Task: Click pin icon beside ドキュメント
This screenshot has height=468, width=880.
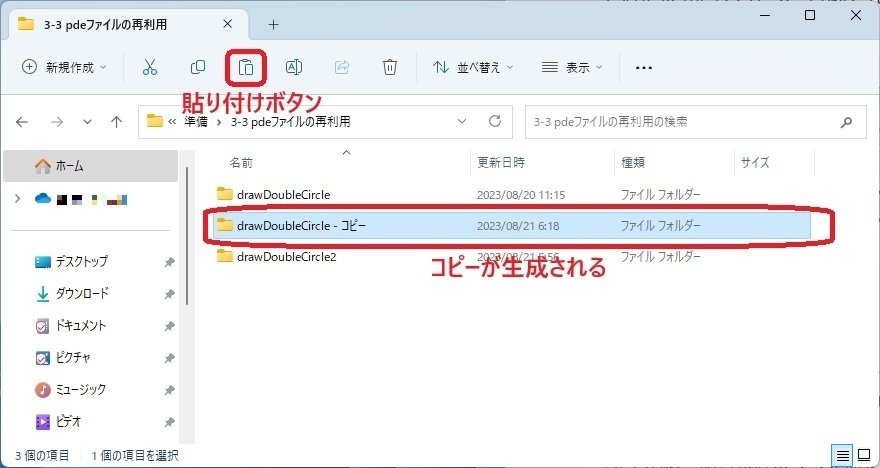Action: (x=169, y=326)
